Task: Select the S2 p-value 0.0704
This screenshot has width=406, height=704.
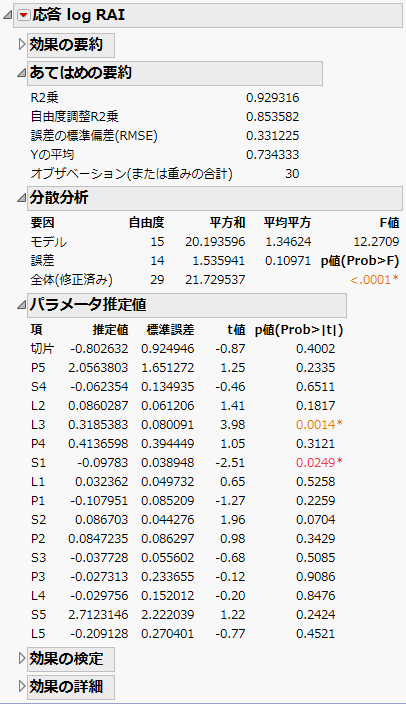Action: [x=315, y=519]
